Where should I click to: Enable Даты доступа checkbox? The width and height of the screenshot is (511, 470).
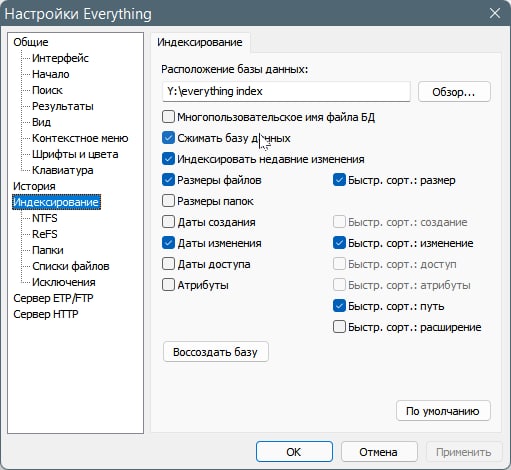coord(168,264)
